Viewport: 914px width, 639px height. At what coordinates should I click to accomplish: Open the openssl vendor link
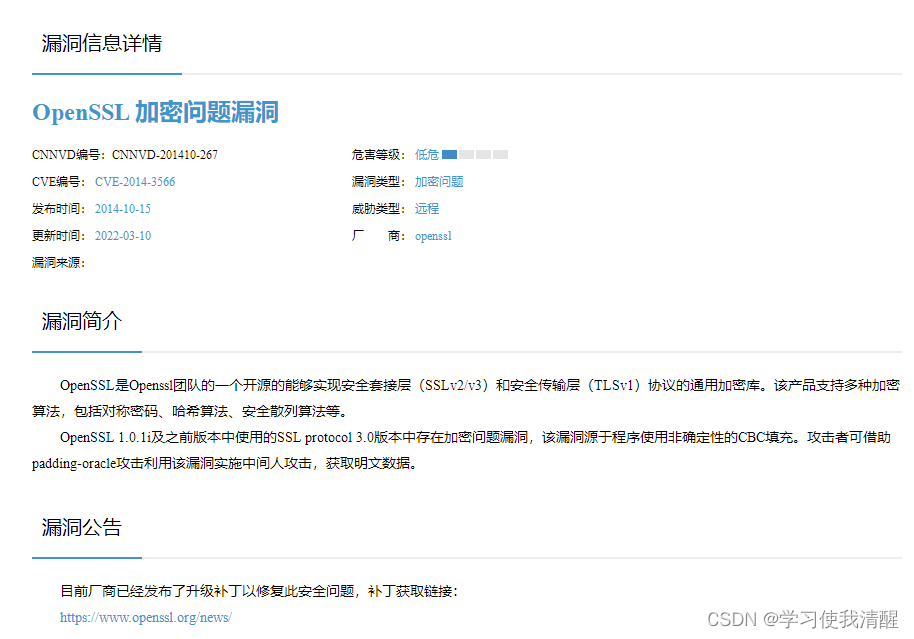433,236
